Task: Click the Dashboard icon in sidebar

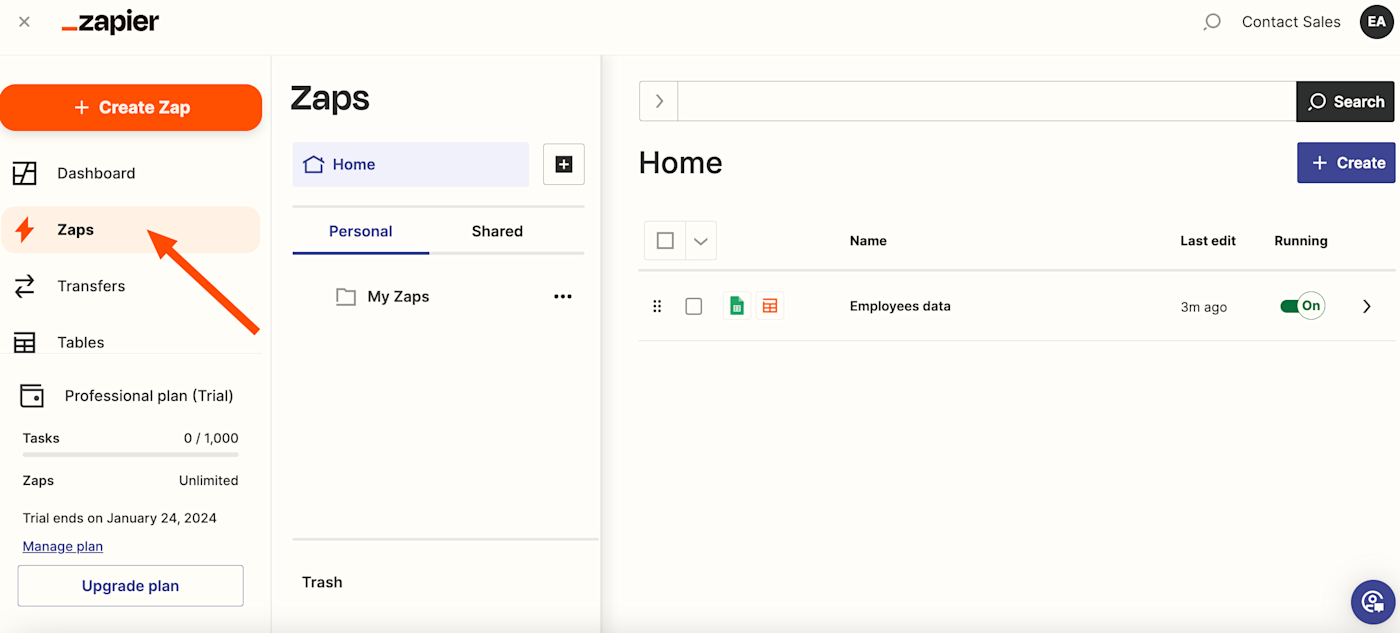Action: [x=24, y=173]
